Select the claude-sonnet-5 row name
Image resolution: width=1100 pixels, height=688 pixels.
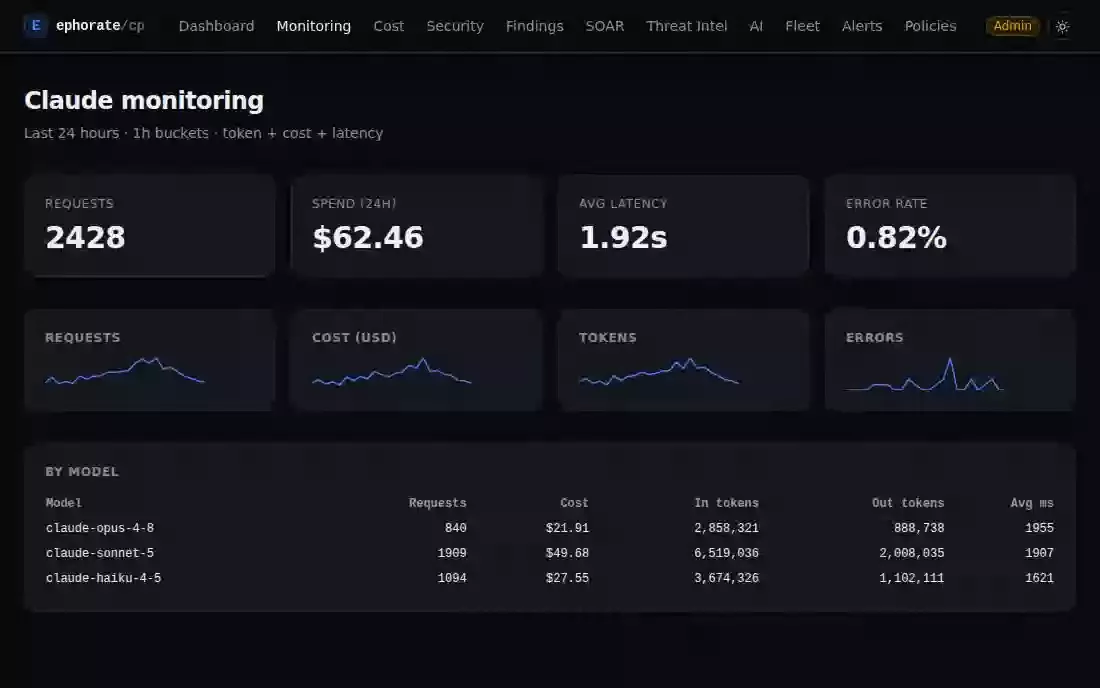pyautogui.click(x=100, y=553)
